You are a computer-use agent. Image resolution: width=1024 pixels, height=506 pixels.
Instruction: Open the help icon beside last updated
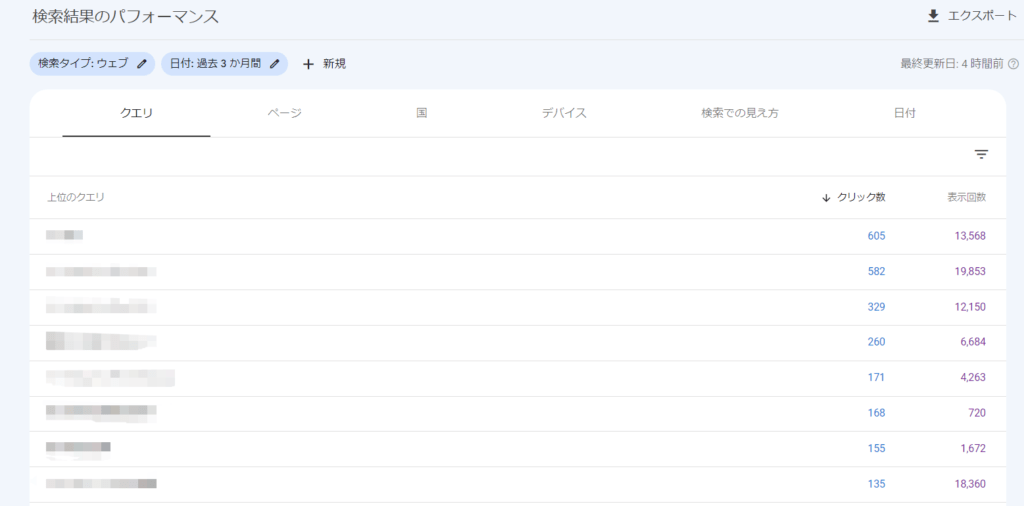(1013, 64)
